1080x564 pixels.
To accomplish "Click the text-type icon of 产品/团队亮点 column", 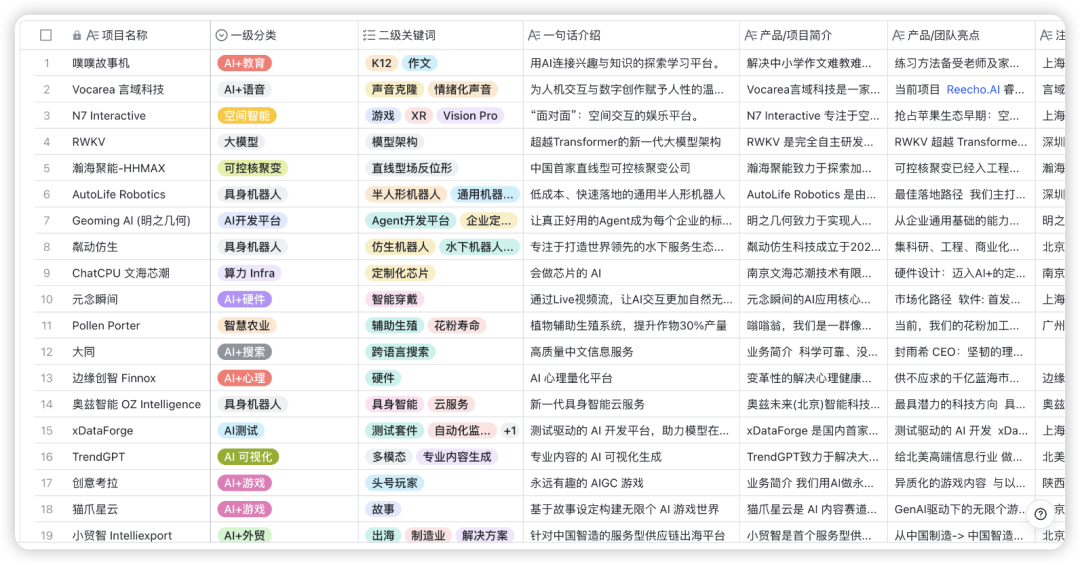I will pyautogui.click(x=898, y=35).
